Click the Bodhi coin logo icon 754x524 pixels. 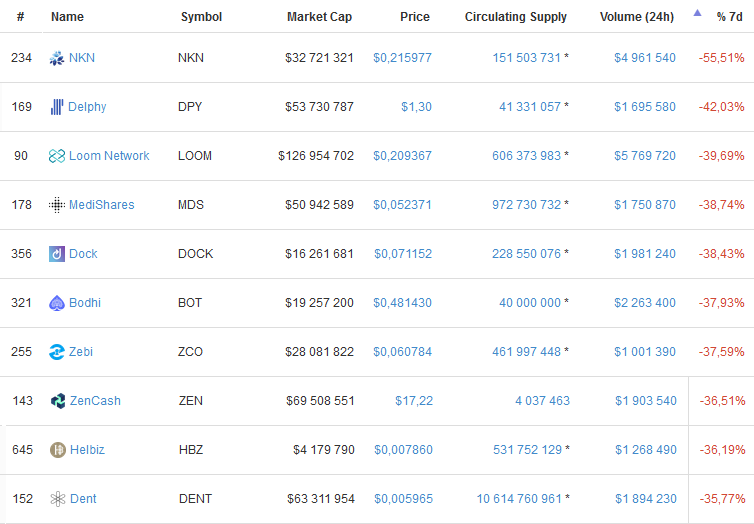tap(57, 303)
